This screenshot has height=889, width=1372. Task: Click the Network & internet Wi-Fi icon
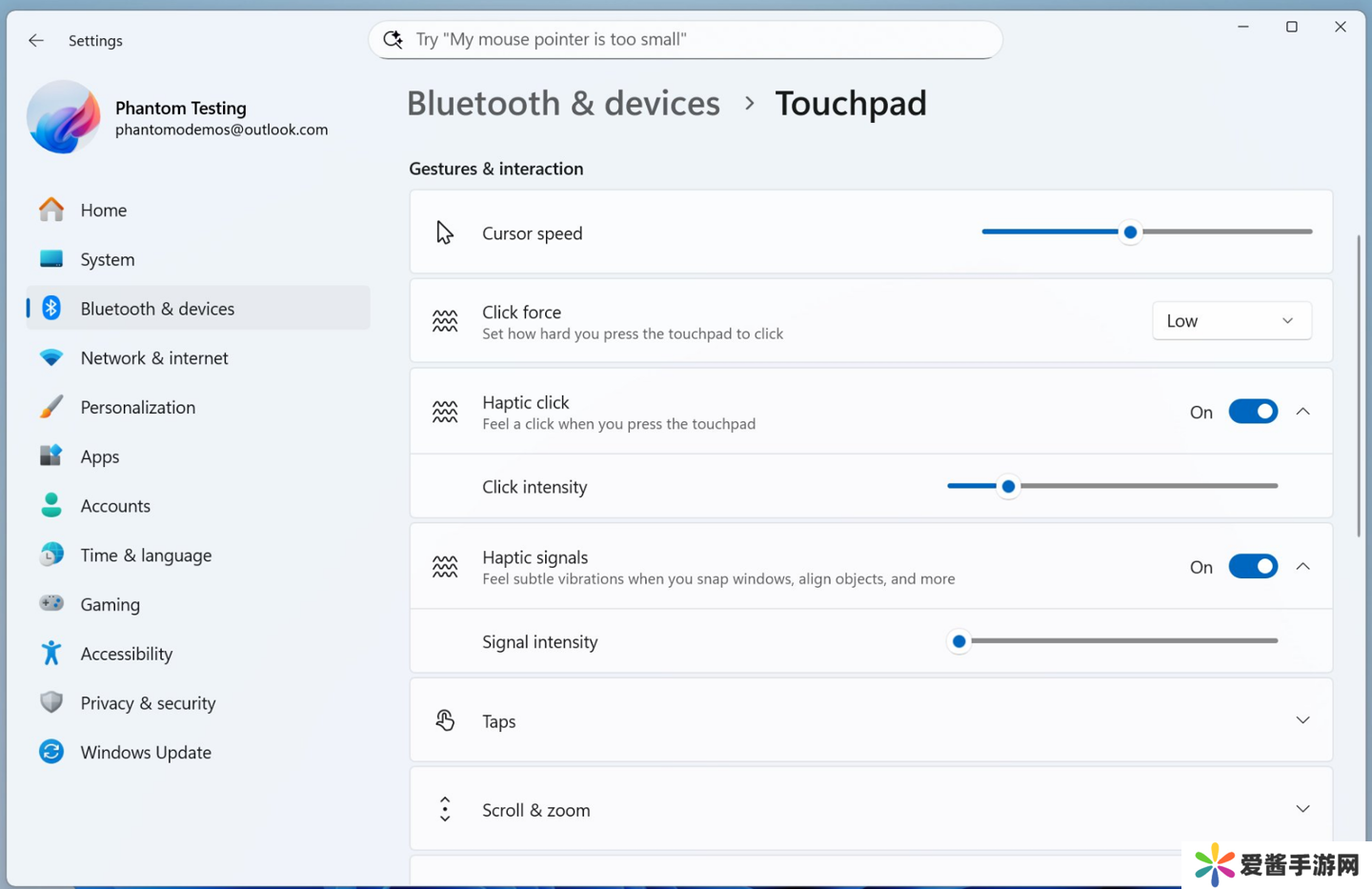pyautogui.click(x=51, y=357)
